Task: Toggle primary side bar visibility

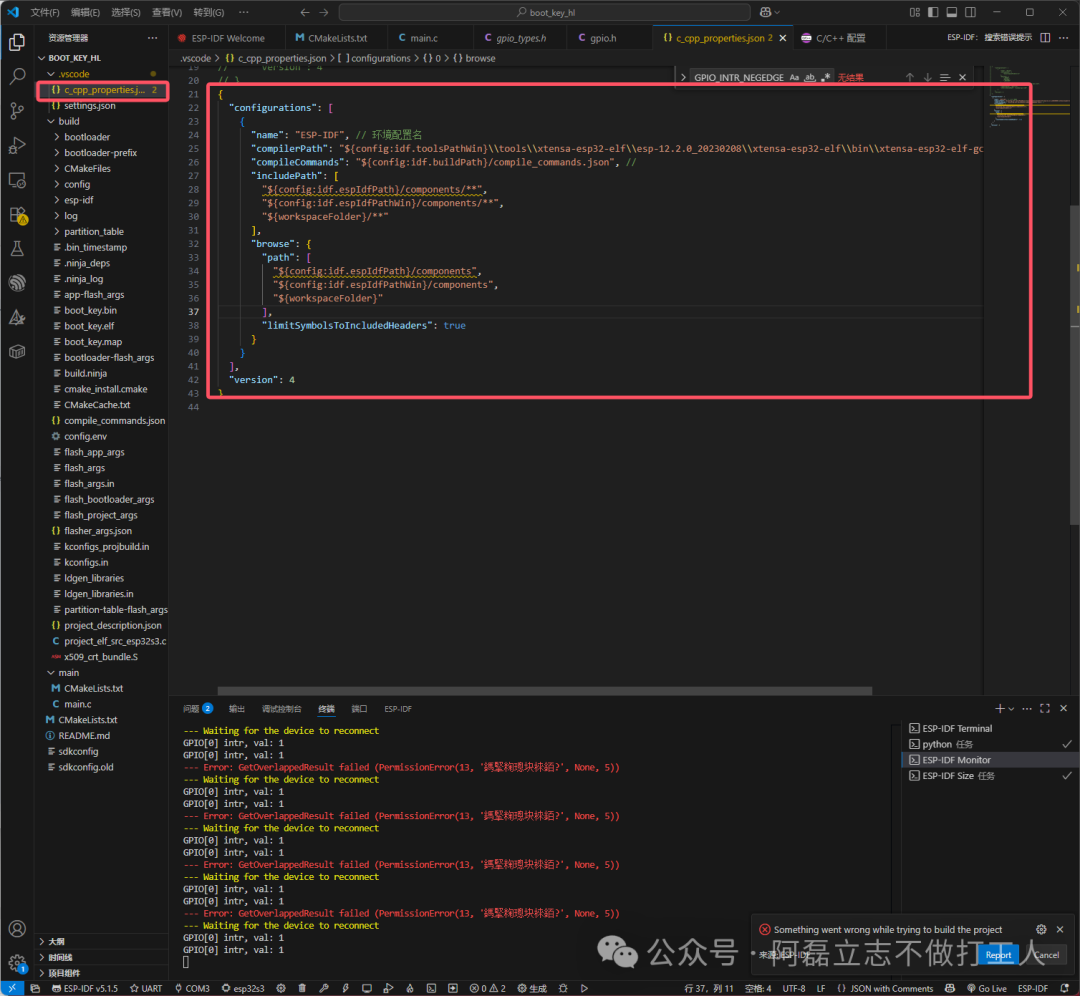Action: coord(933,12)
